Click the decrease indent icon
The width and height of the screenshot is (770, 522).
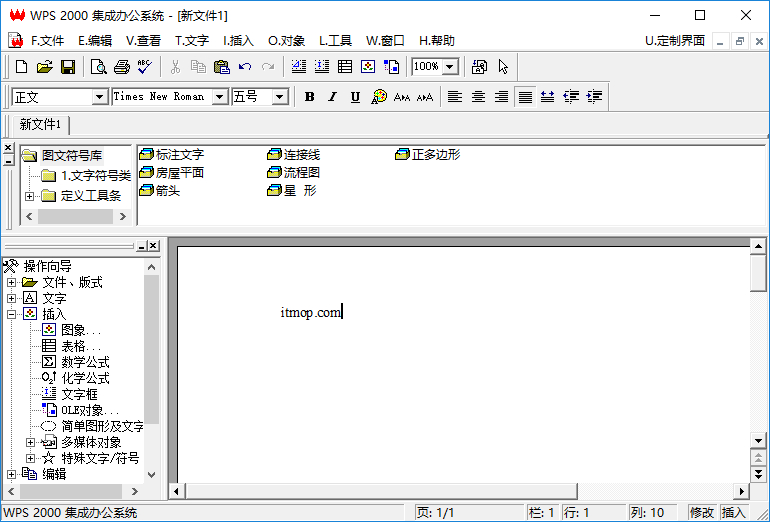[571, 97]
